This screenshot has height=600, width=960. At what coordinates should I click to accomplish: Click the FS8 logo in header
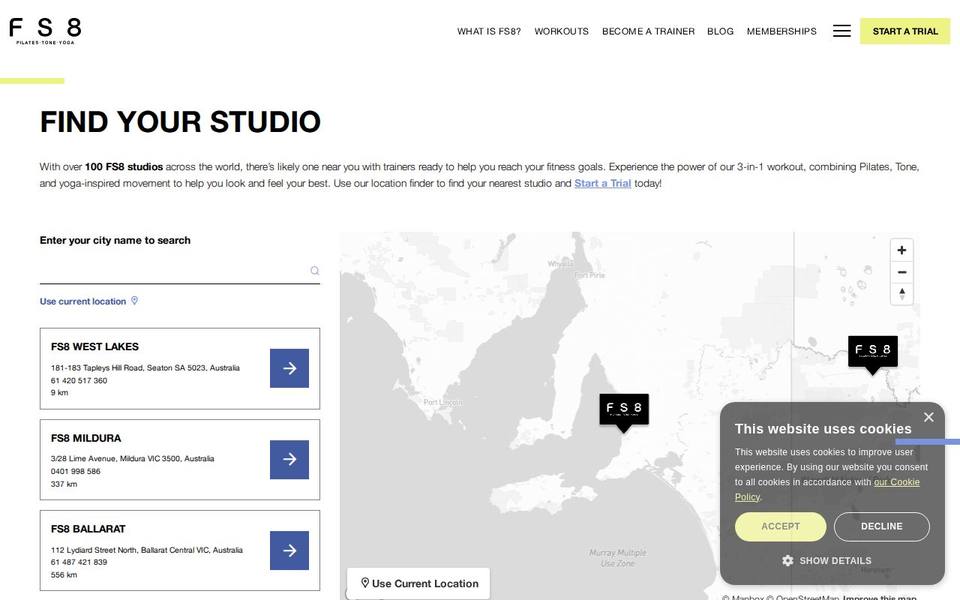pos(45,31)
